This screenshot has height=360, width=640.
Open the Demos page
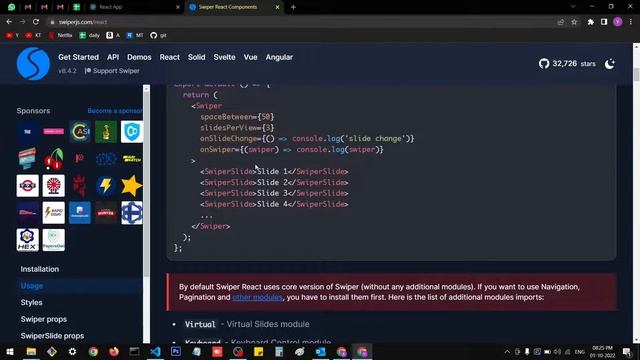coord(139,57)
